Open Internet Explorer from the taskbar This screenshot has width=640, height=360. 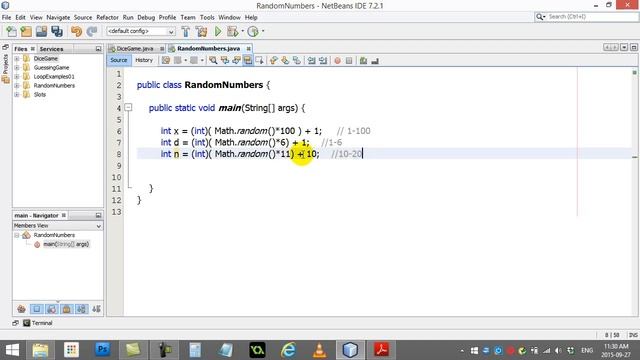click(x=288, y=350)
